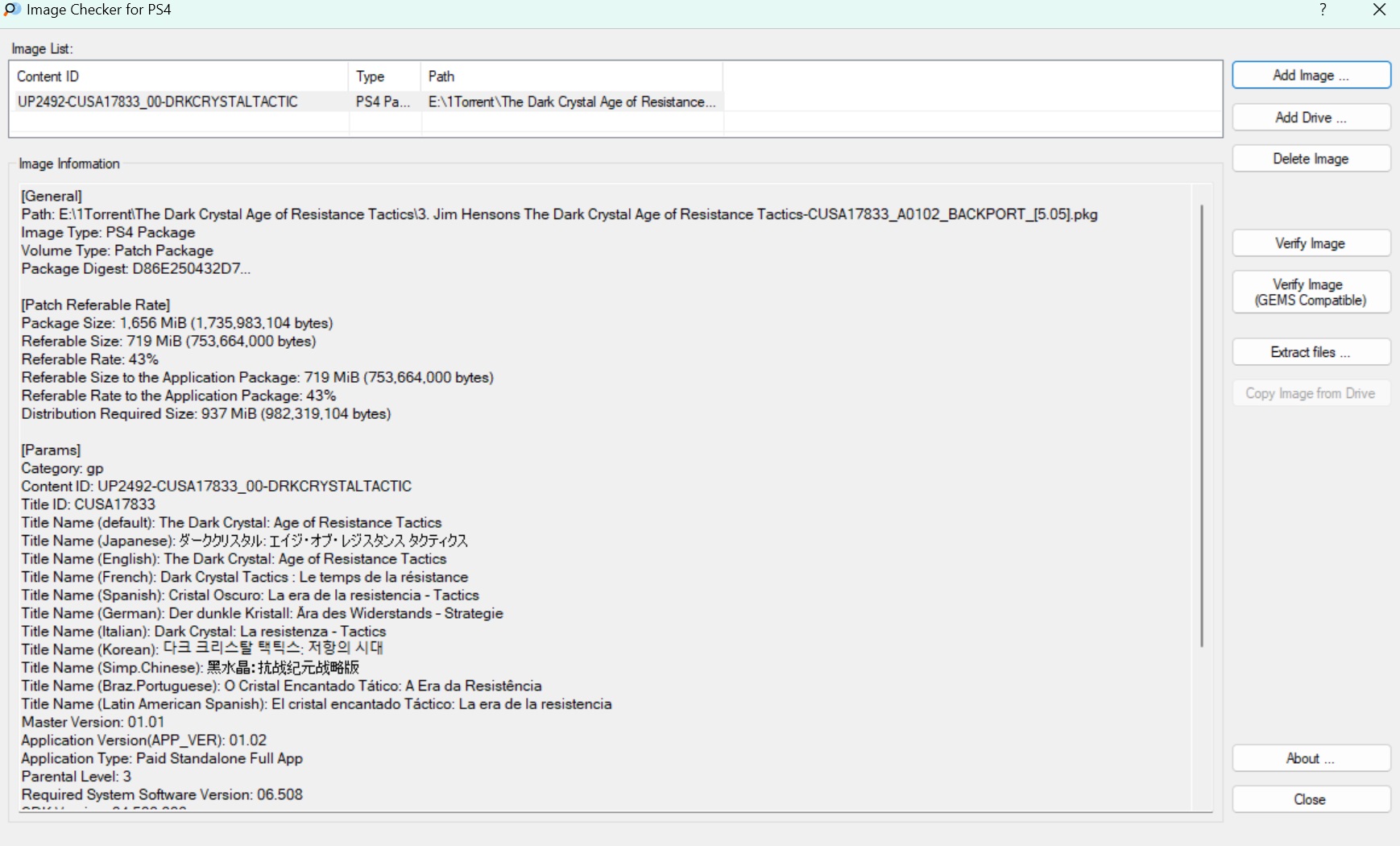Screen dimensions: 1400x846
Task: Open the Extract files dialog
Action: click(x=1311, y=352)
